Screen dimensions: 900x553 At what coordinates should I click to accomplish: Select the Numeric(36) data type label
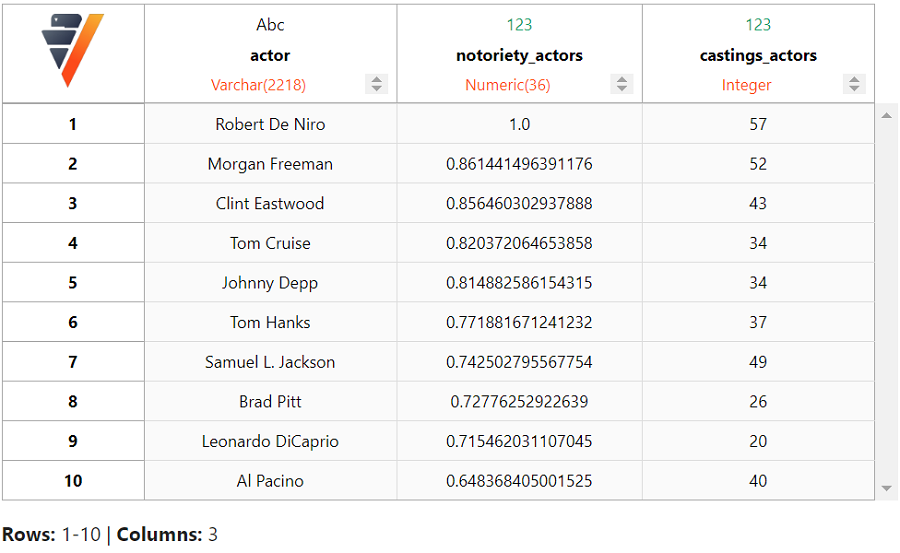point(507,85)
